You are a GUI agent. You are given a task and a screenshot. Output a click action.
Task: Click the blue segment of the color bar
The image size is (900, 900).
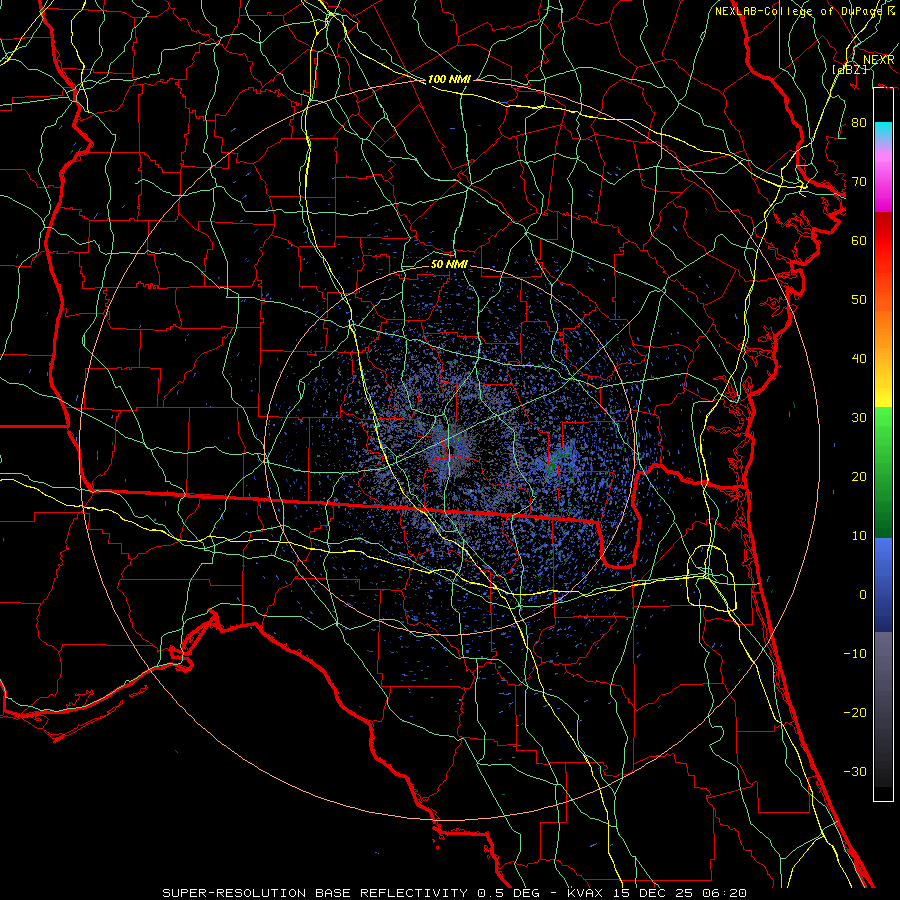[x=883, y=585]
